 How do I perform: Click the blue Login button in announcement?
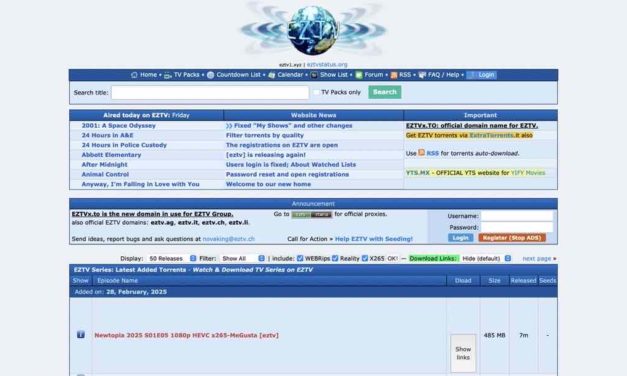point(460,238)
